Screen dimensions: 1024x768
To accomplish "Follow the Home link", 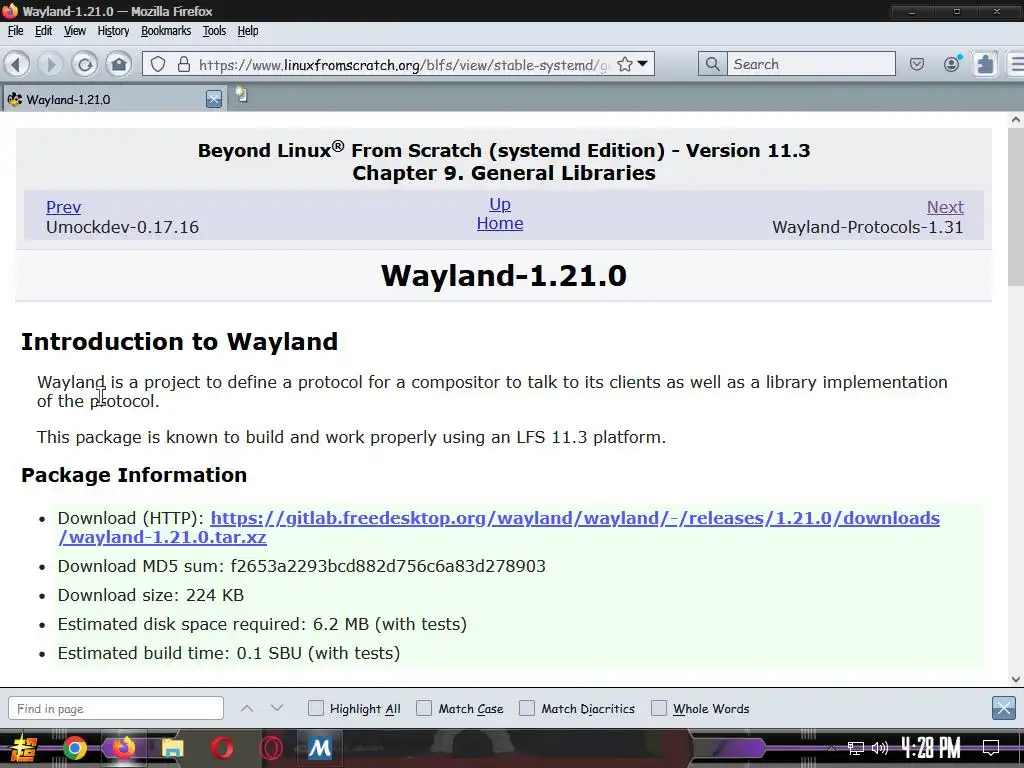I will pyautogui.click(x=500, y=223).
